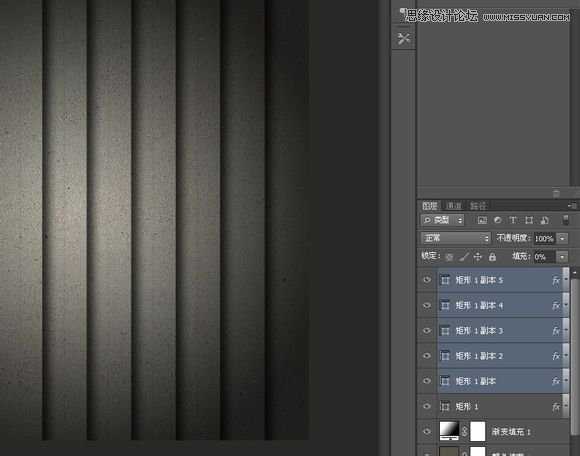Viewport: 580px width, 456px height.
Task: Open the tools icon in the collapsed panel strip
Action: 403,38
